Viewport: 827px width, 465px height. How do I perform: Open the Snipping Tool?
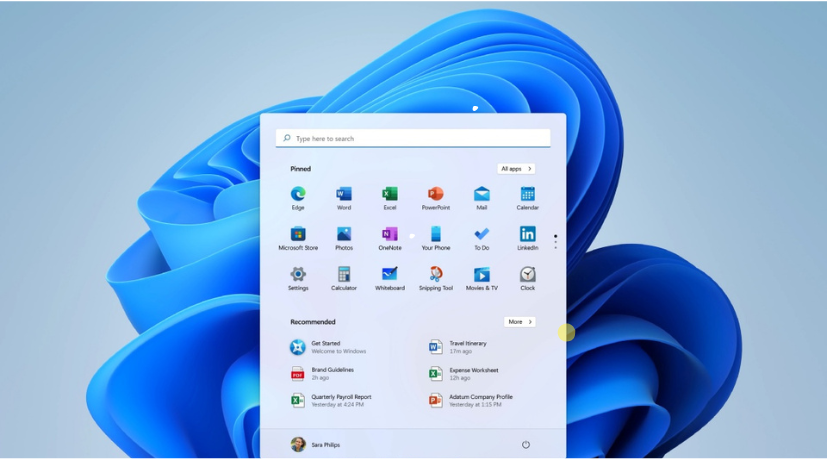click(x=435, y=274)
